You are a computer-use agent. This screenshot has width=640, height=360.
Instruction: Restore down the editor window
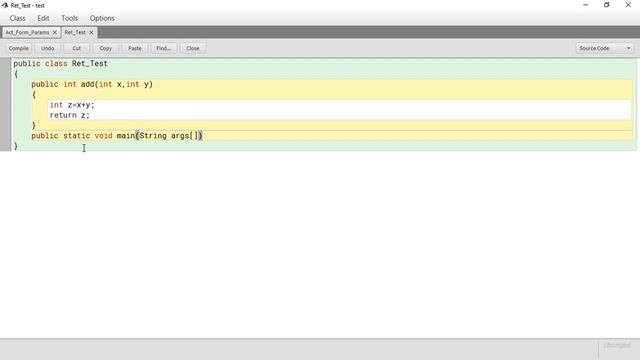coord(607,5)
